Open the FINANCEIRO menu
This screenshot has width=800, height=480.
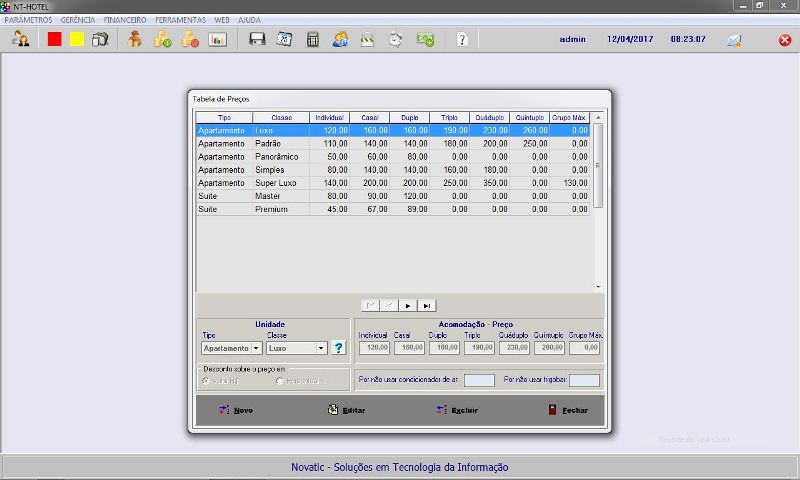125,20
